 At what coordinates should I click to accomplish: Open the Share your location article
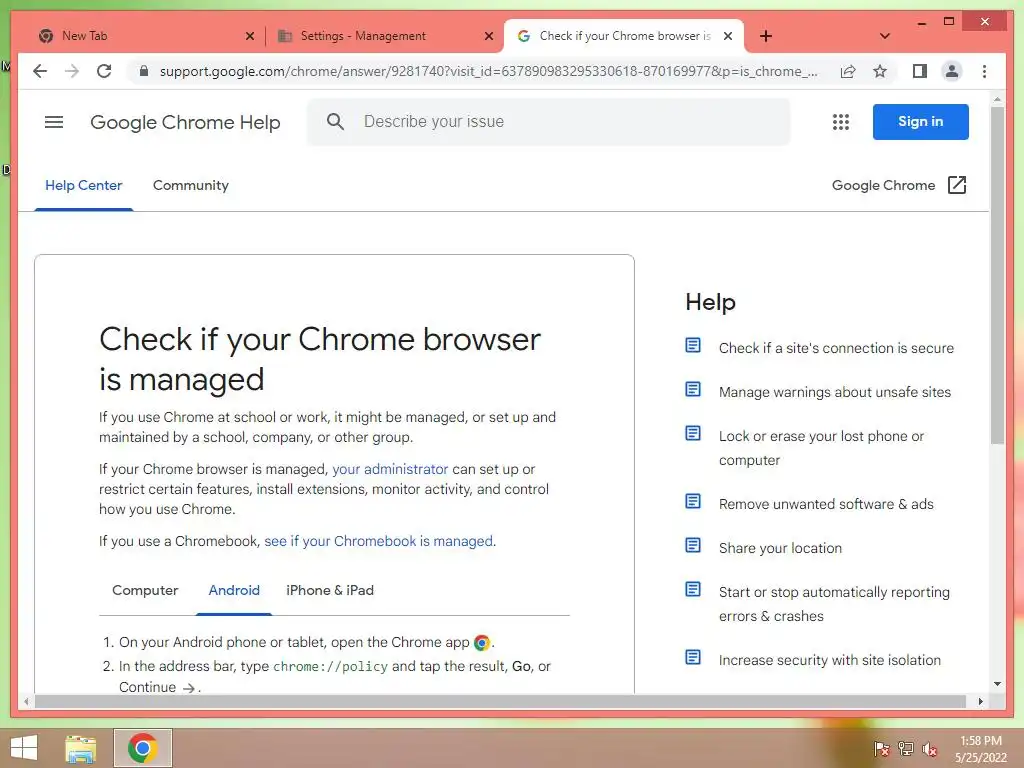780,548
